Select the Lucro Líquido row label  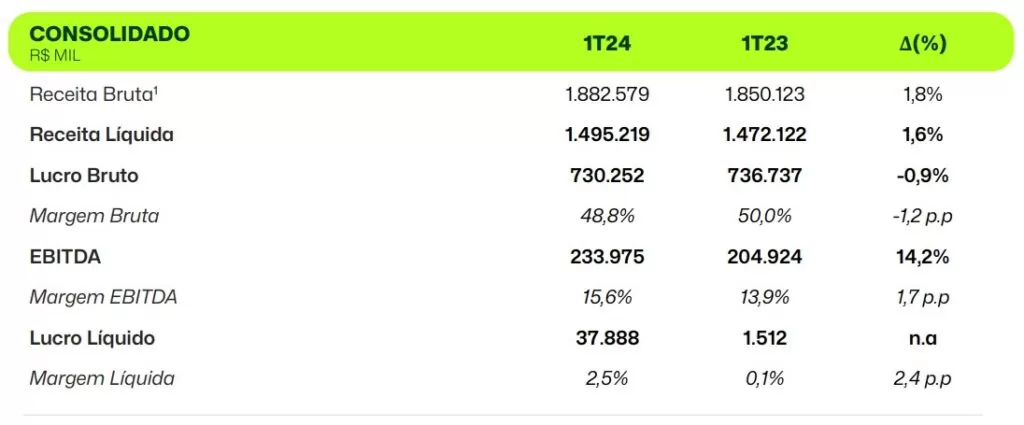click(x=92, y=338)
